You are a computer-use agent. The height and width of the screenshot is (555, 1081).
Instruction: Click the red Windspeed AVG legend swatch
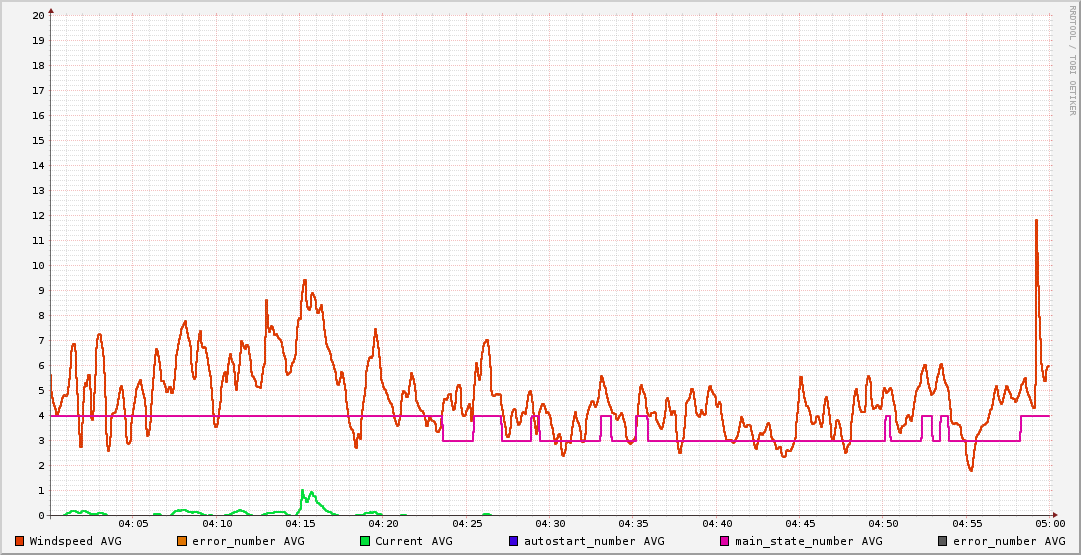20,541
